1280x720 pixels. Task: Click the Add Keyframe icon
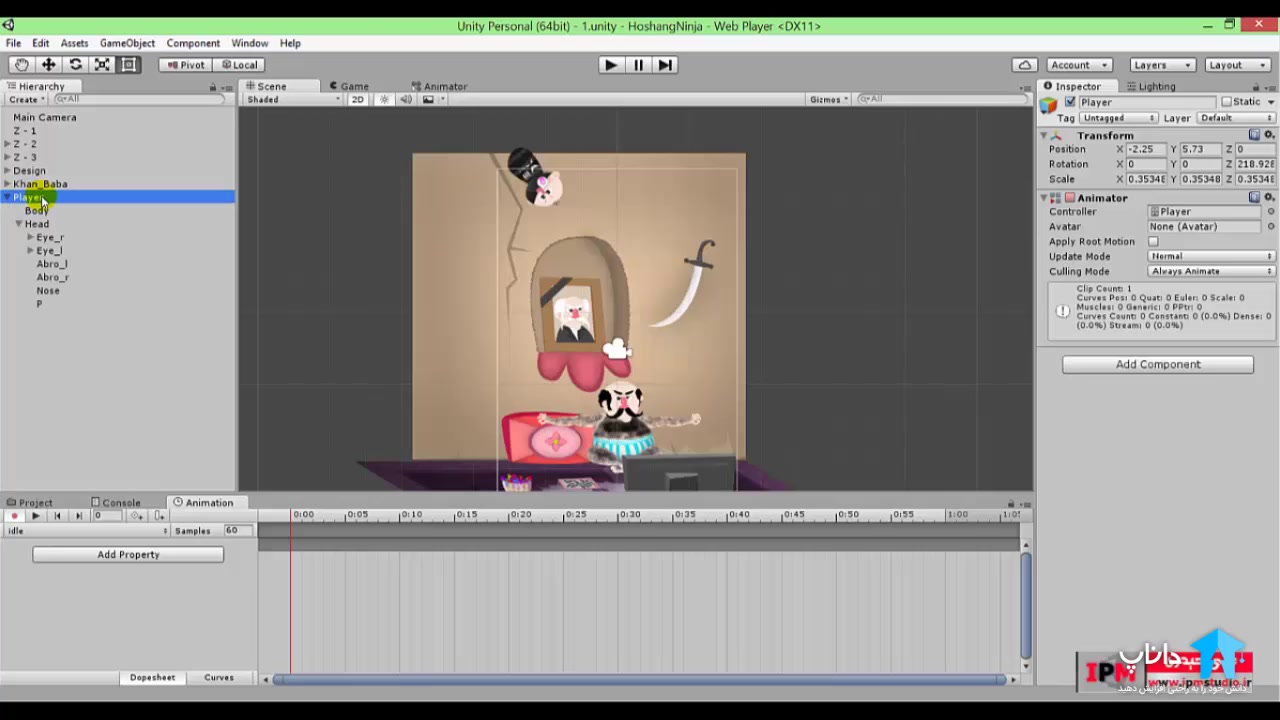point(137,516)
